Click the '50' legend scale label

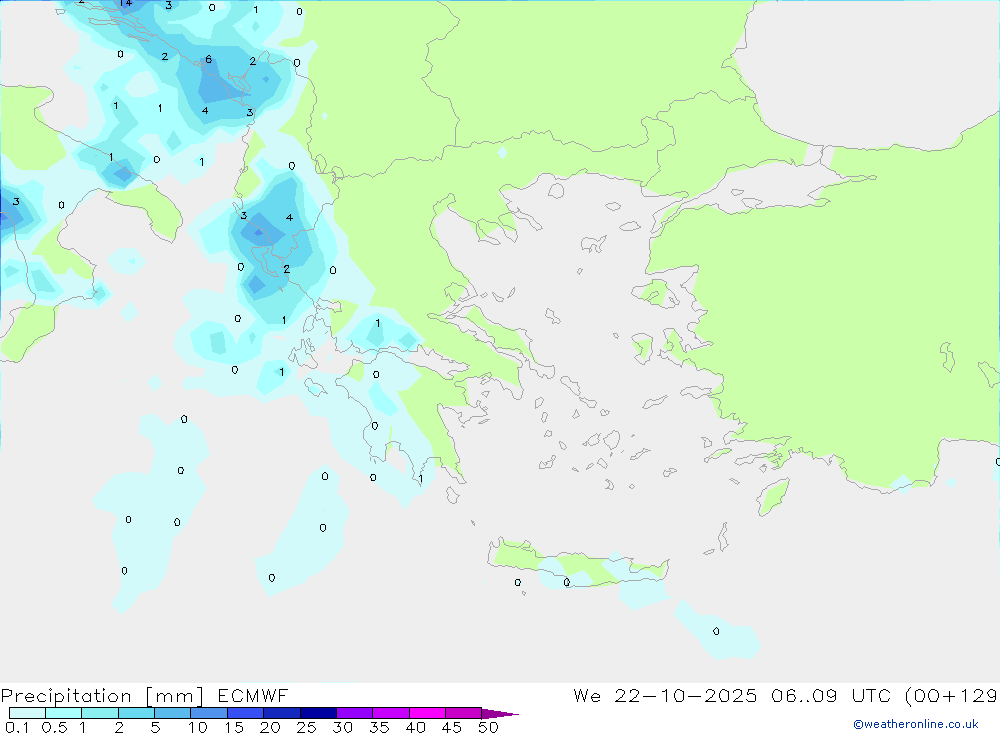coord(488,727)
